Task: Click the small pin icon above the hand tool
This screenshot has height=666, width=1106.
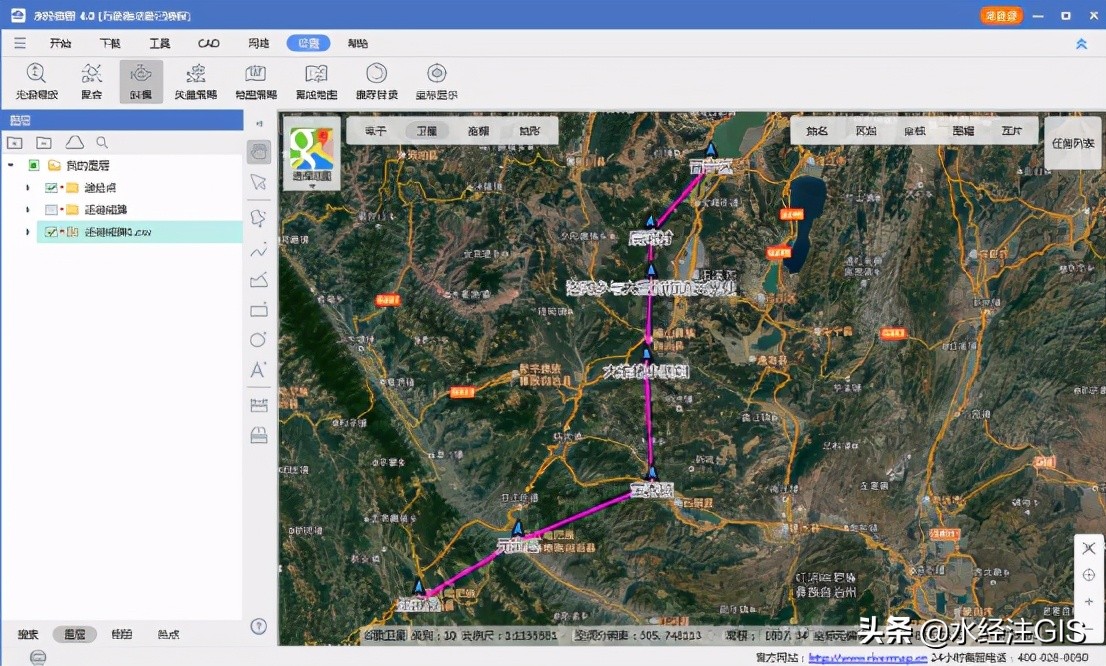Action: (x=260, y=123)
